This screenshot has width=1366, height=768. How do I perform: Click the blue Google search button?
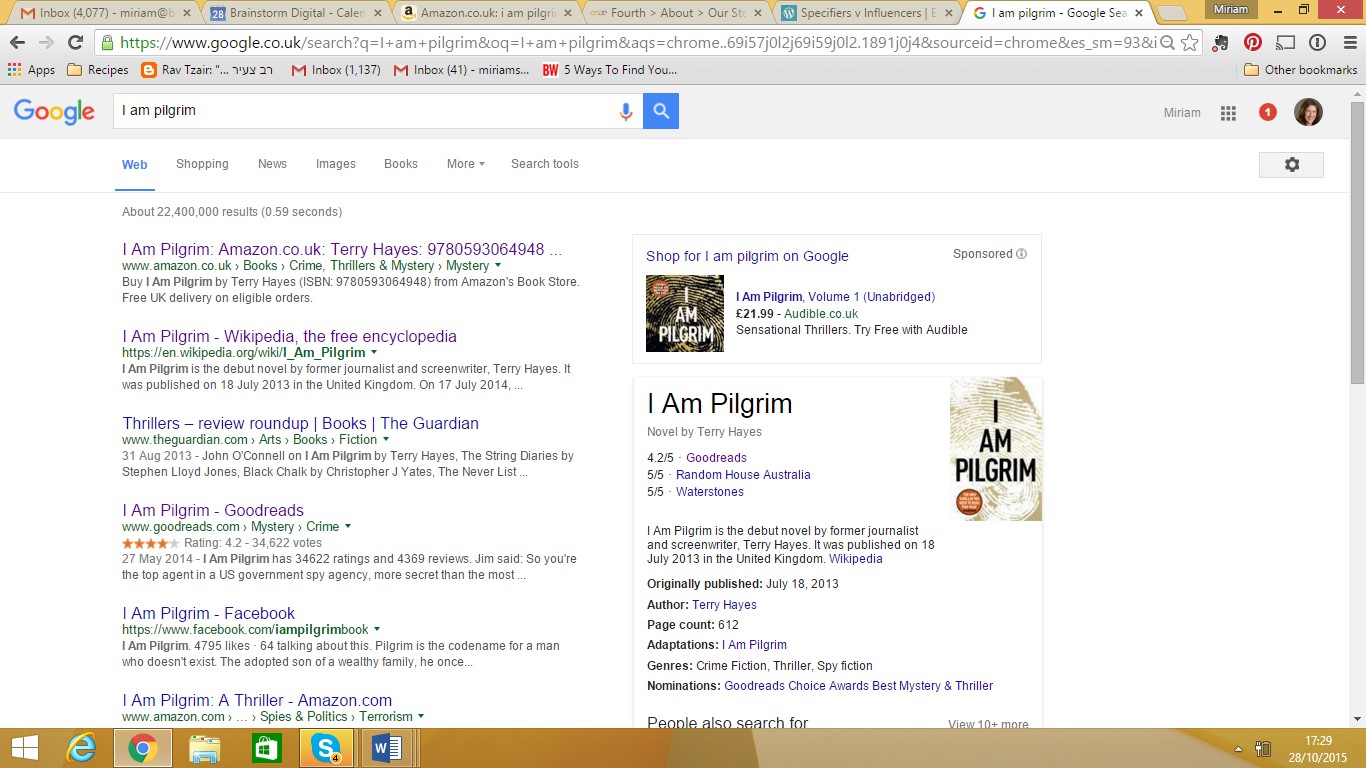tap(661, 111)
